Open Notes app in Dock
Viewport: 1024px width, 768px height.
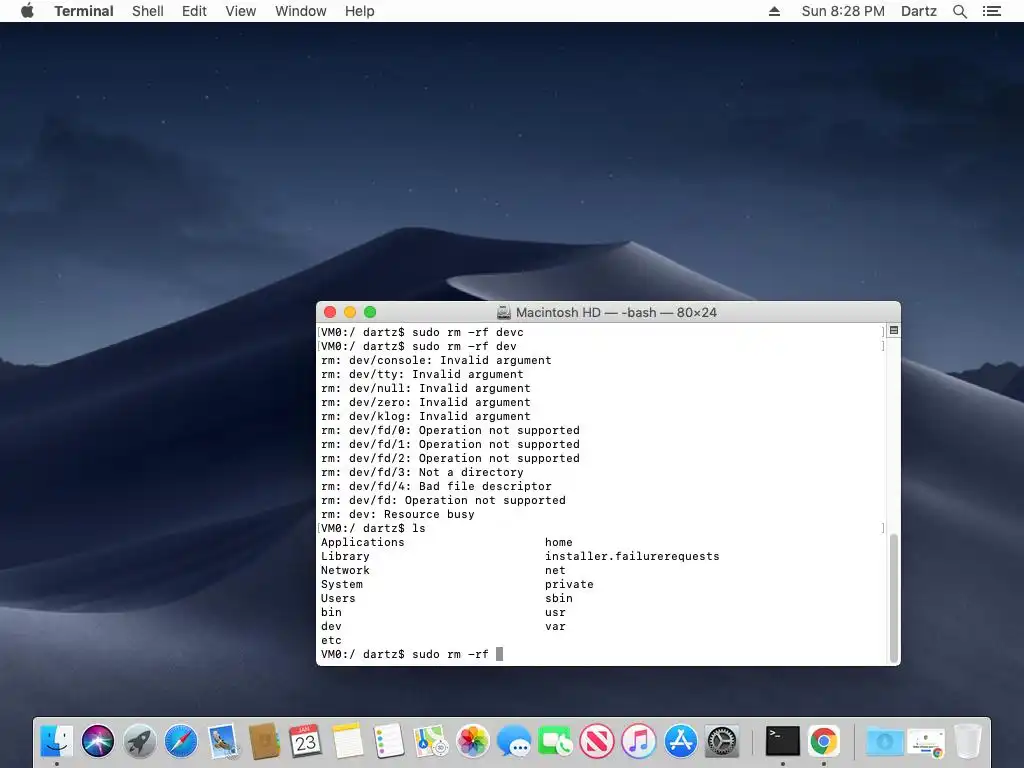click(347, 741)
